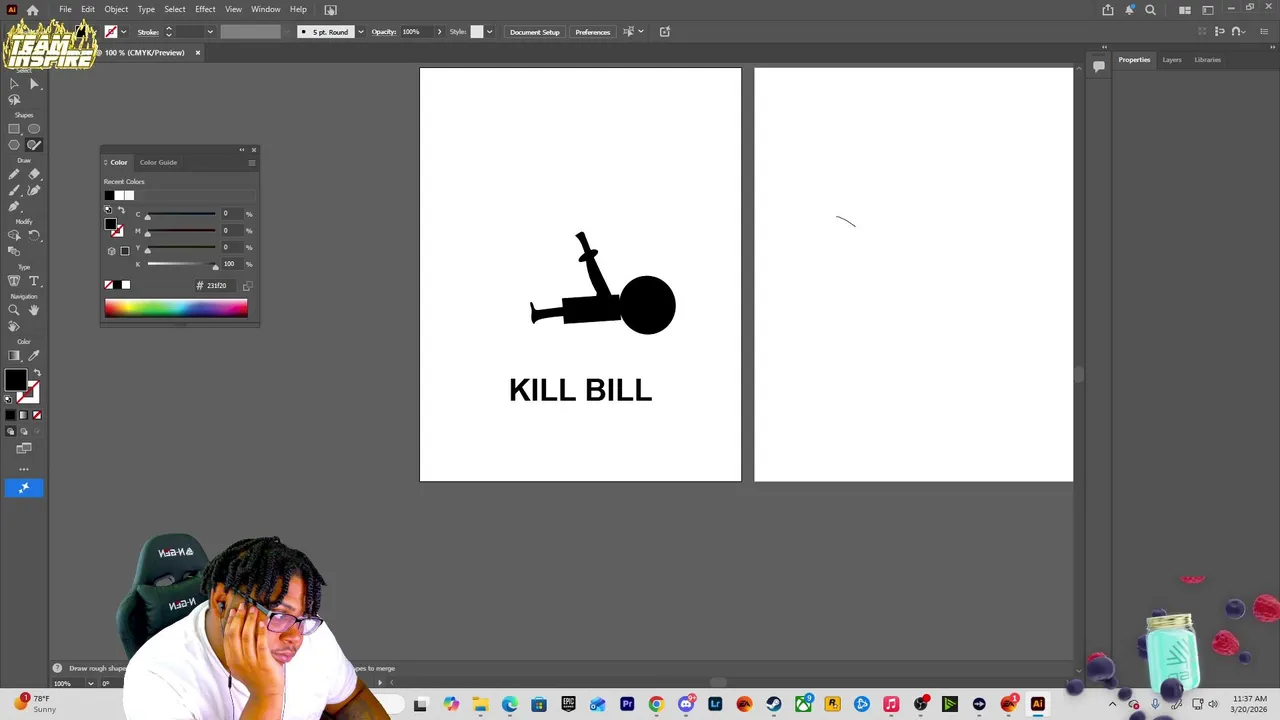Select the Eraser tool
1280x720 pixels.
coord(34,174)
